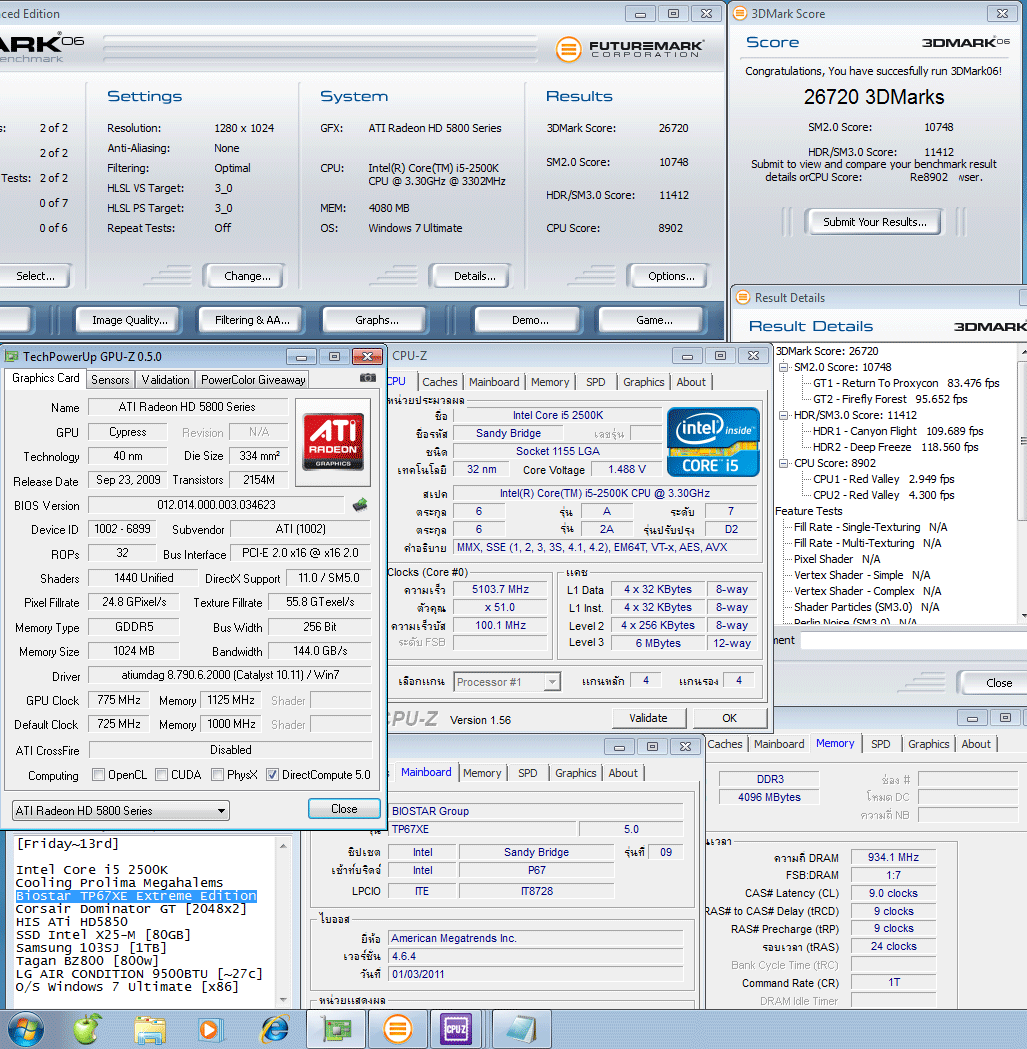Click the GPU-Z screenshot camera icon
Viewport: 1027px width, 1049px height.
tap(368, 378)
